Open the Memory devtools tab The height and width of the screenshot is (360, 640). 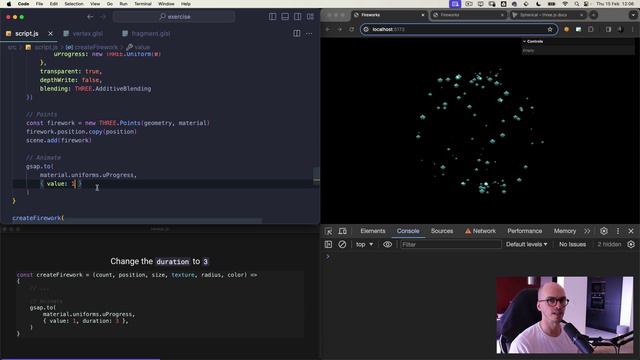(564, 231)
